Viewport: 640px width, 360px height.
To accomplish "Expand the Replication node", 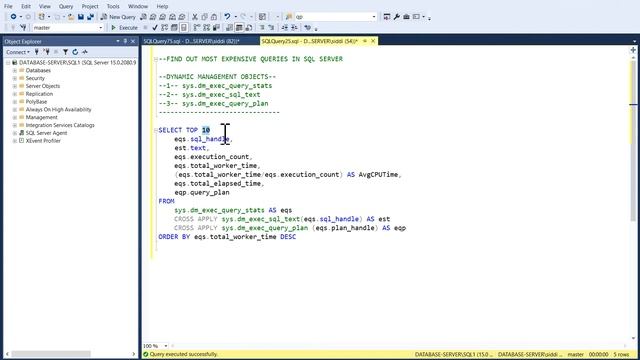I will coord(15,94).
